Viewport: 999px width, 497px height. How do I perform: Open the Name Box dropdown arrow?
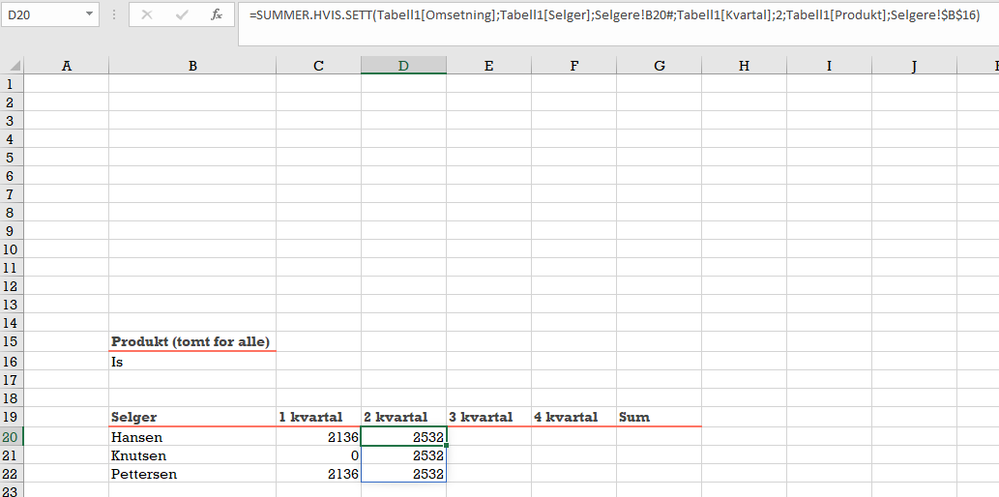pos(89,14)
